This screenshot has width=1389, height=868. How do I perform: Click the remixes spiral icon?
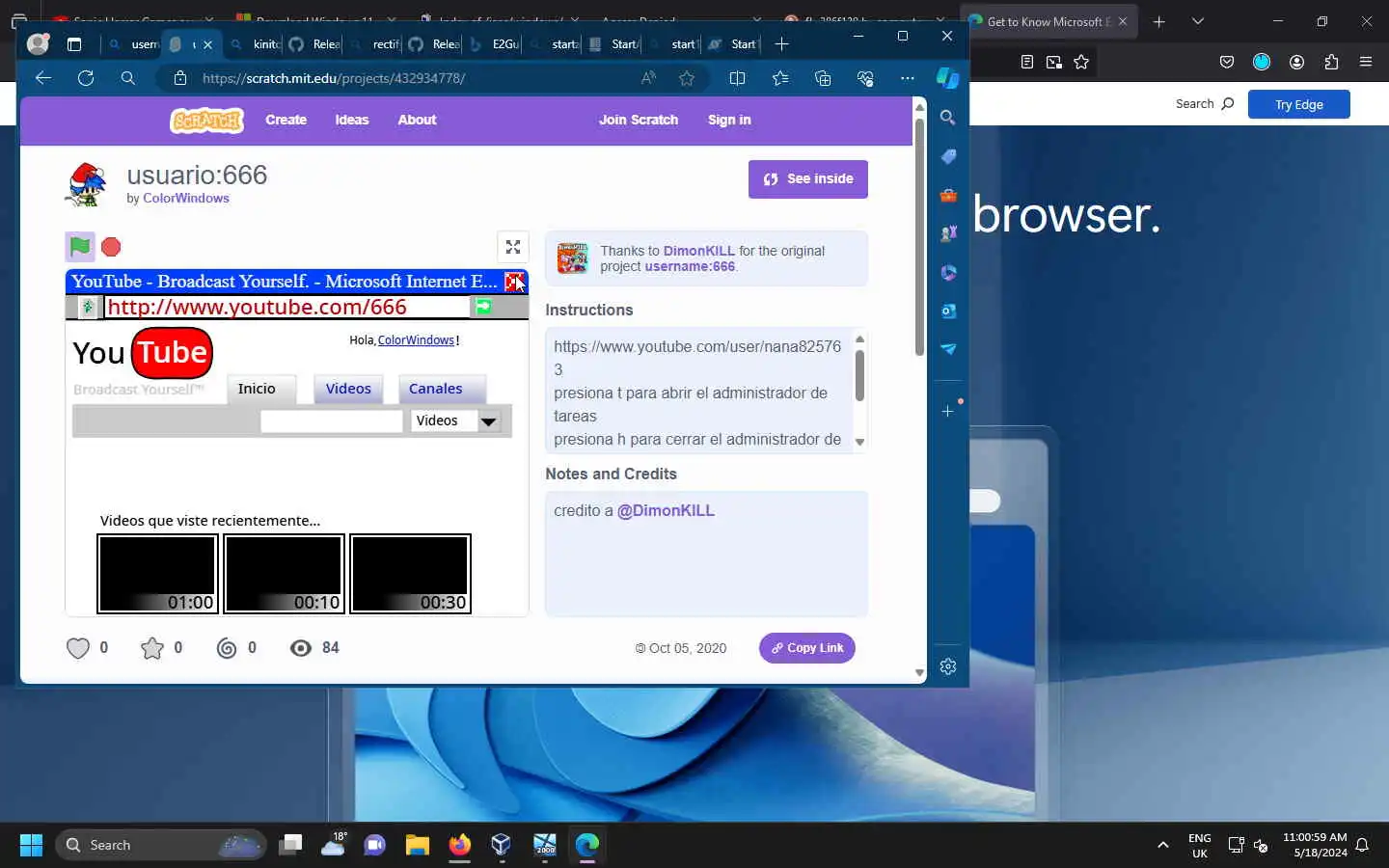point(227,648)
